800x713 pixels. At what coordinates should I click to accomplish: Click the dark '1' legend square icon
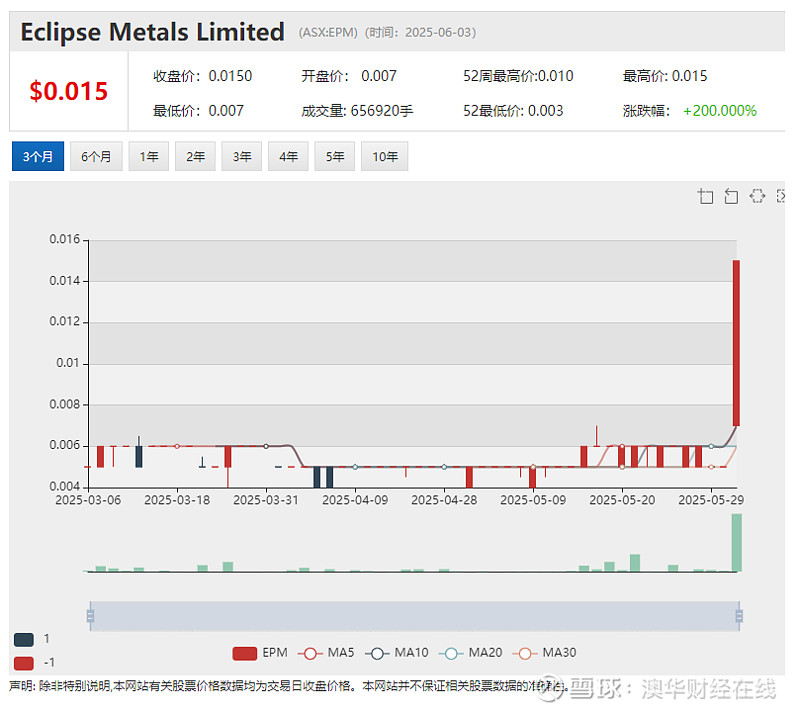click(x=23, y=638)
